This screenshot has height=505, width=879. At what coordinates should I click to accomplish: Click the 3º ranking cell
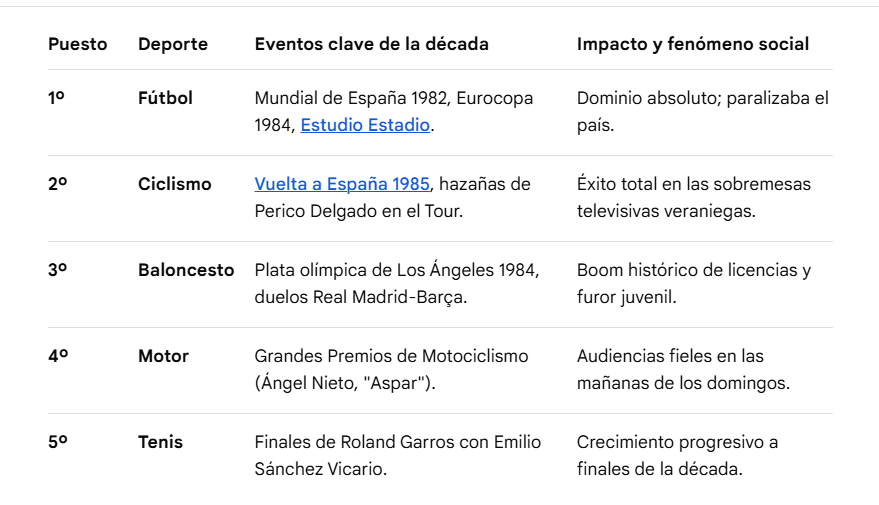(x=58, y=270)
